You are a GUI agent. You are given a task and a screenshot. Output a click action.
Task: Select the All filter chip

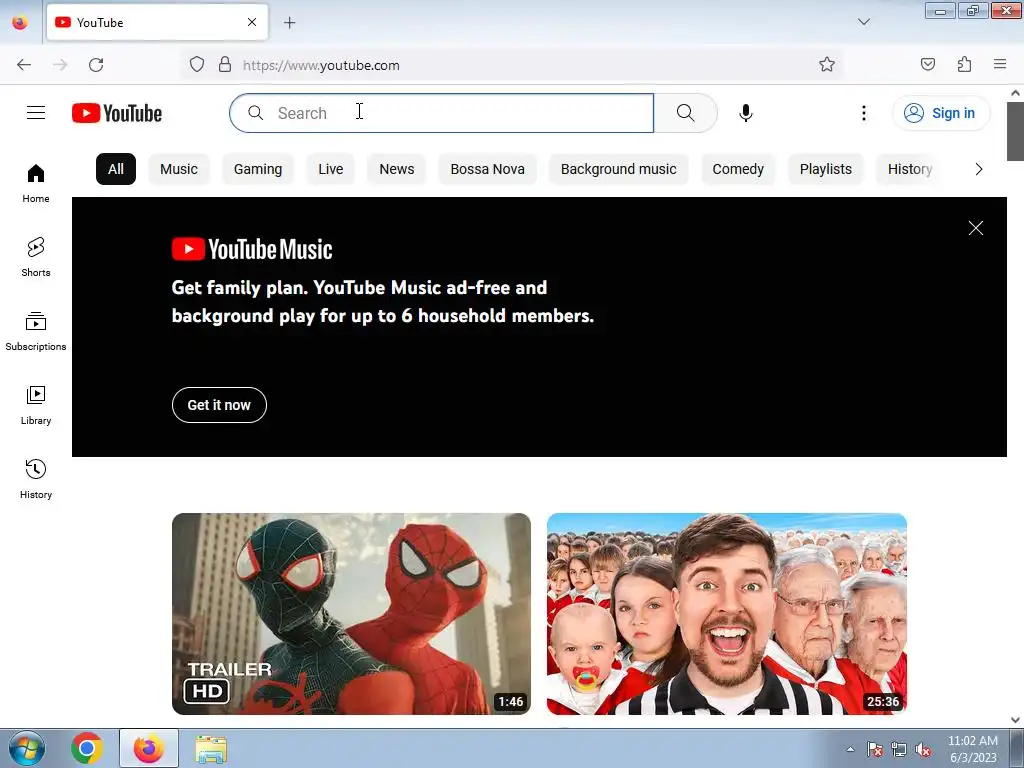click(x=116, y=169)
